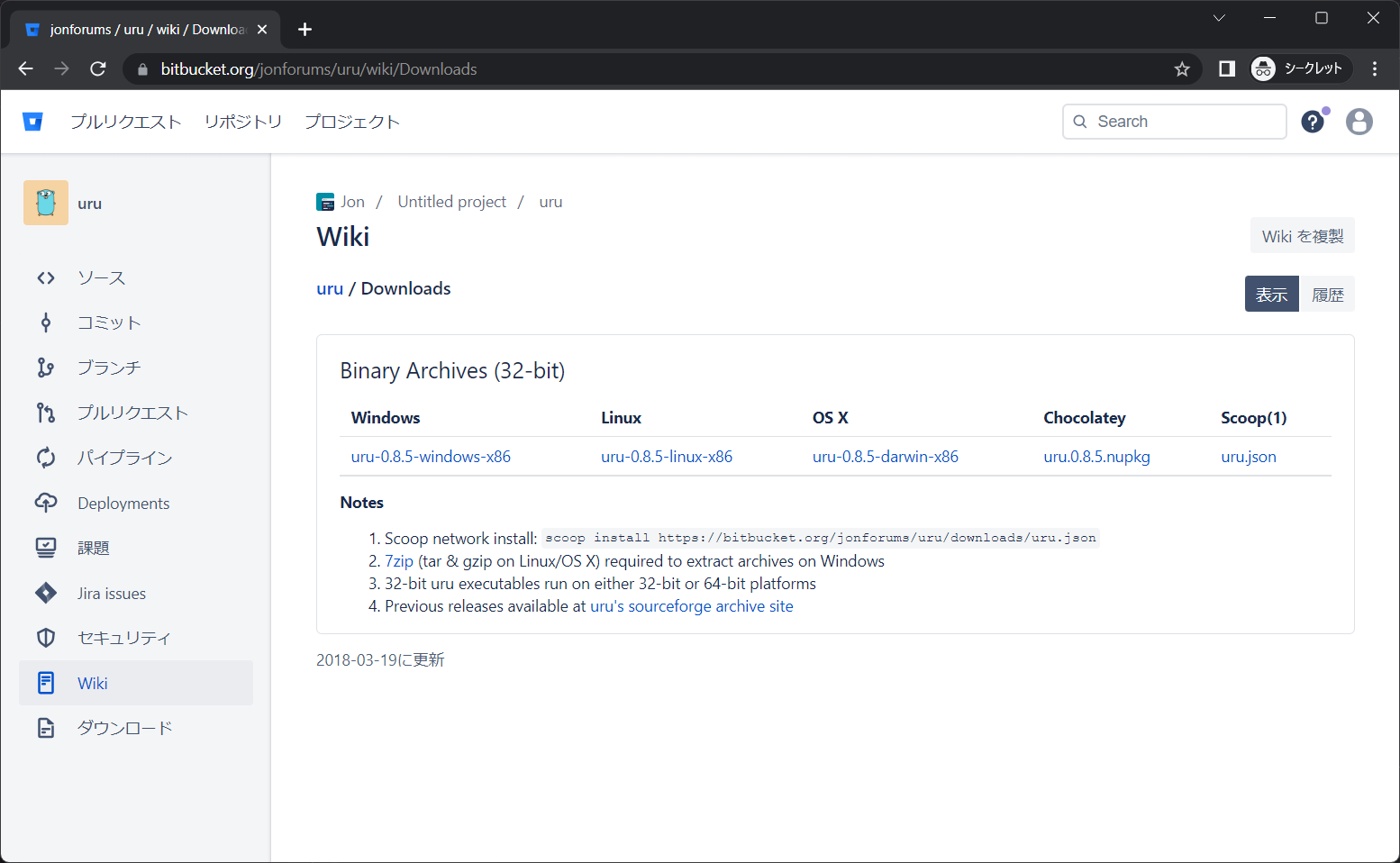View commits via the コミット sidebar icon

[108, 322]
